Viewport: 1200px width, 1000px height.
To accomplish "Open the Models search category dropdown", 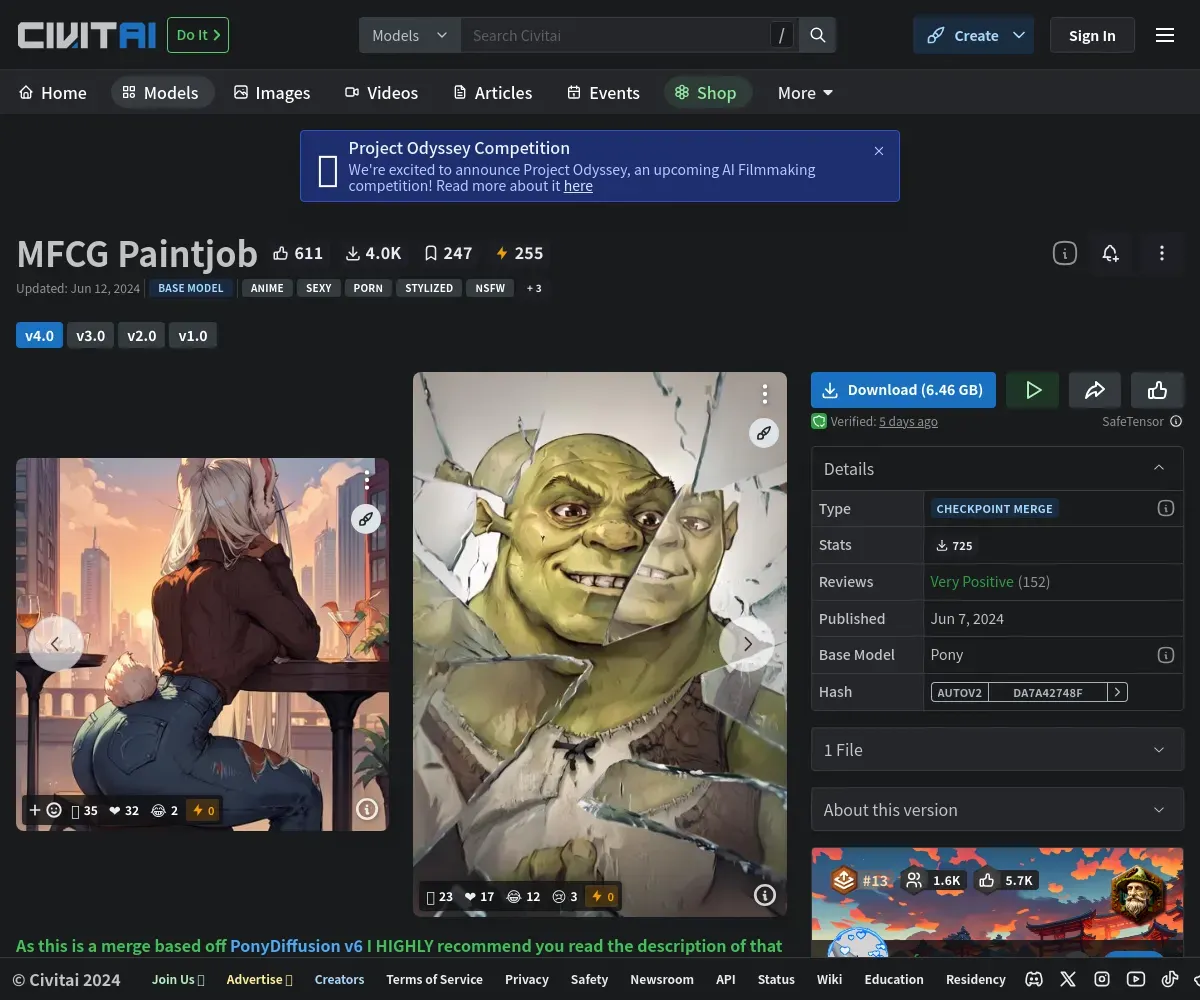I will pyautogui.click(x=410, y=35).
